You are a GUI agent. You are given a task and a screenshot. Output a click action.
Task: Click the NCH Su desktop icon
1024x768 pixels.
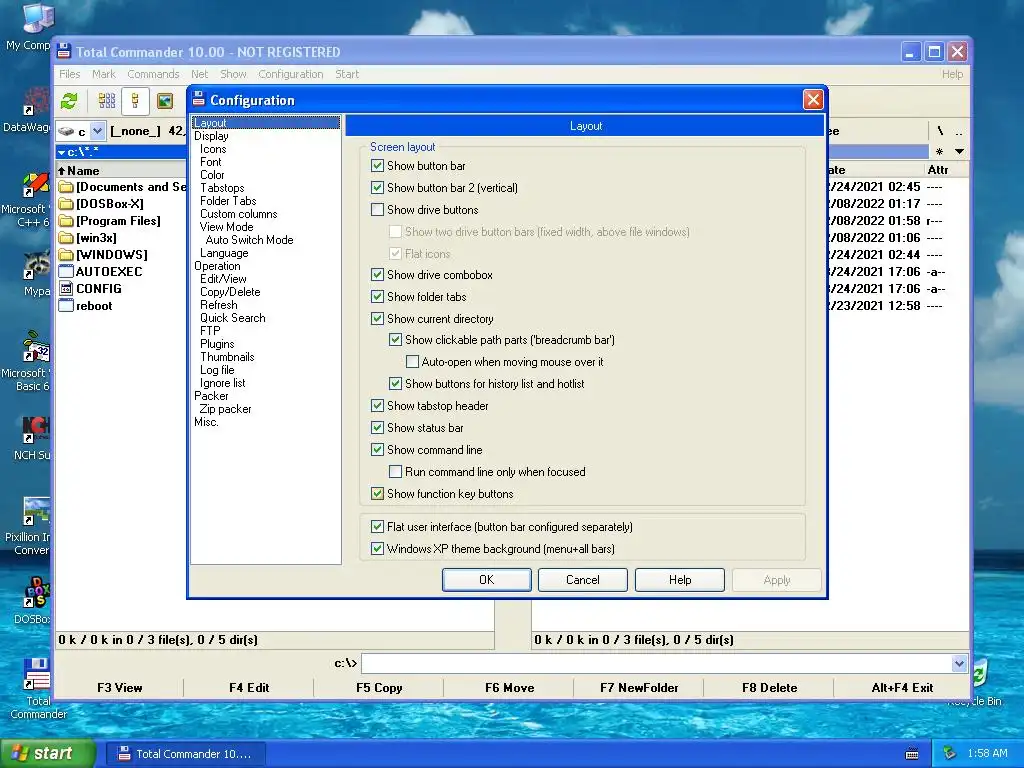pos(37,430)
